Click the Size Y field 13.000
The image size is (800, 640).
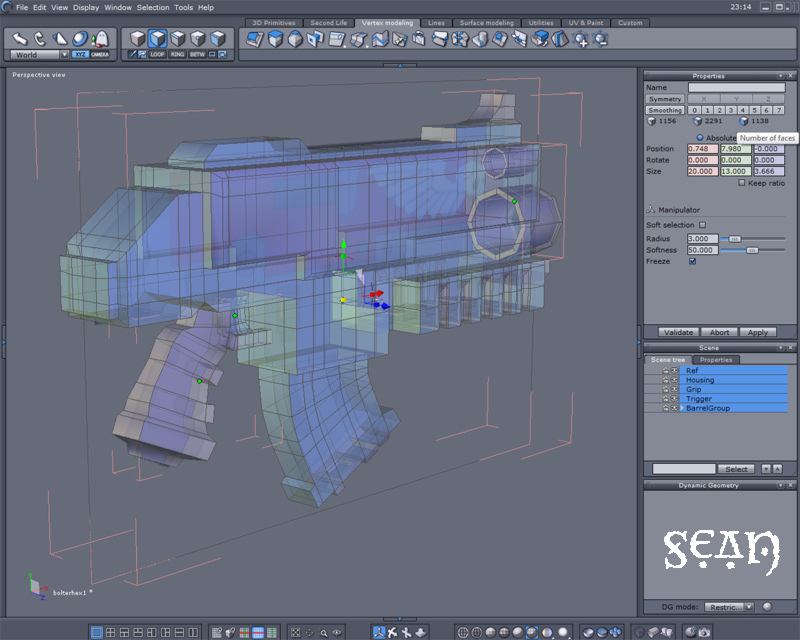(736, 171)
